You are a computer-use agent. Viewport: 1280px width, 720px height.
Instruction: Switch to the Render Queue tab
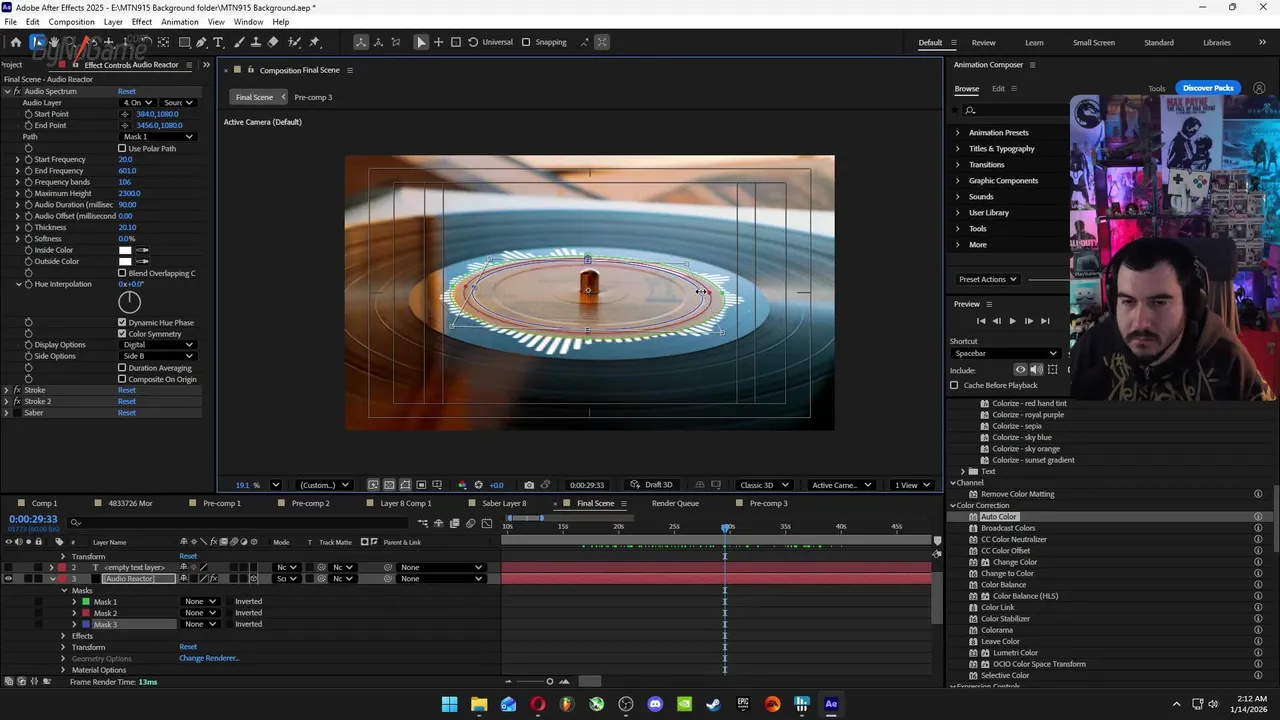click(675, 503)
